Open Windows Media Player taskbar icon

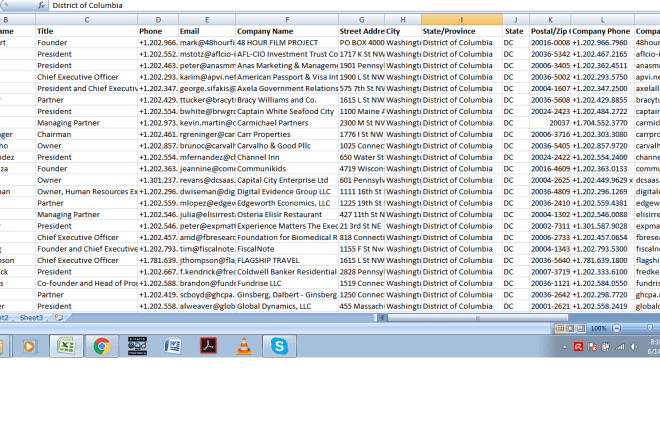29,347
